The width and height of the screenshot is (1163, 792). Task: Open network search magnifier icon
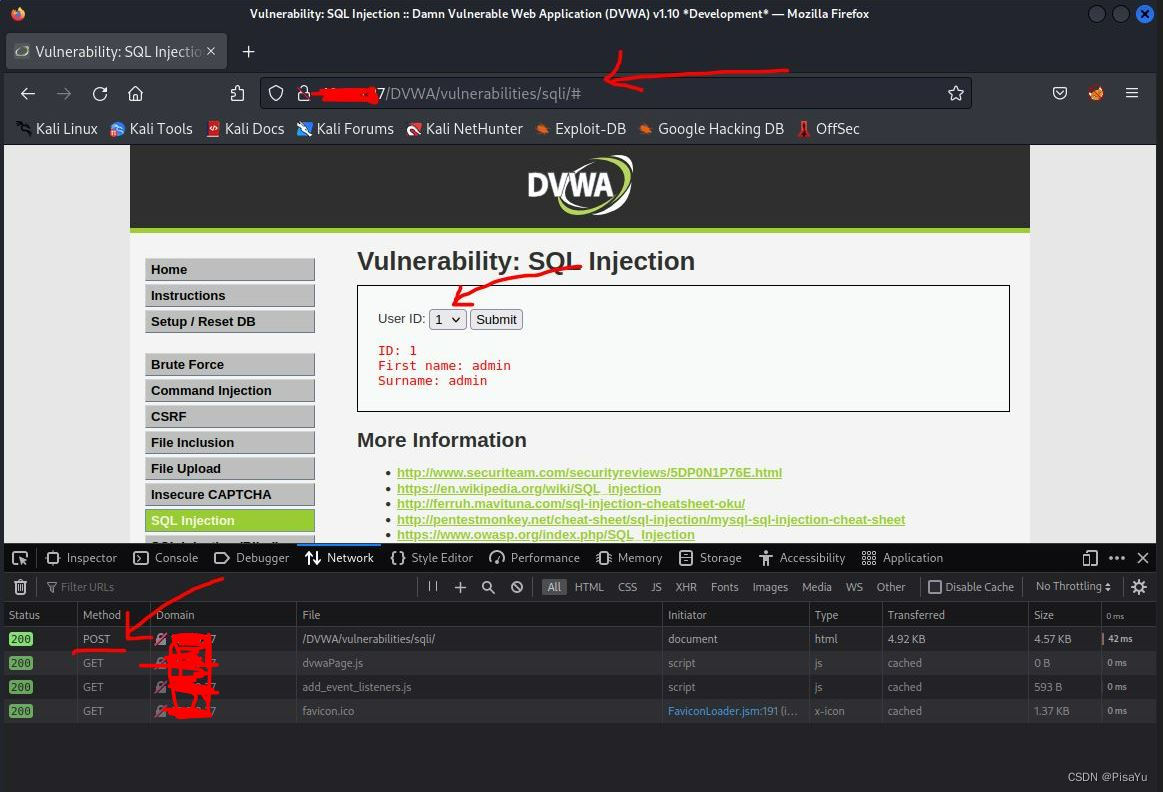pos(488,587)
